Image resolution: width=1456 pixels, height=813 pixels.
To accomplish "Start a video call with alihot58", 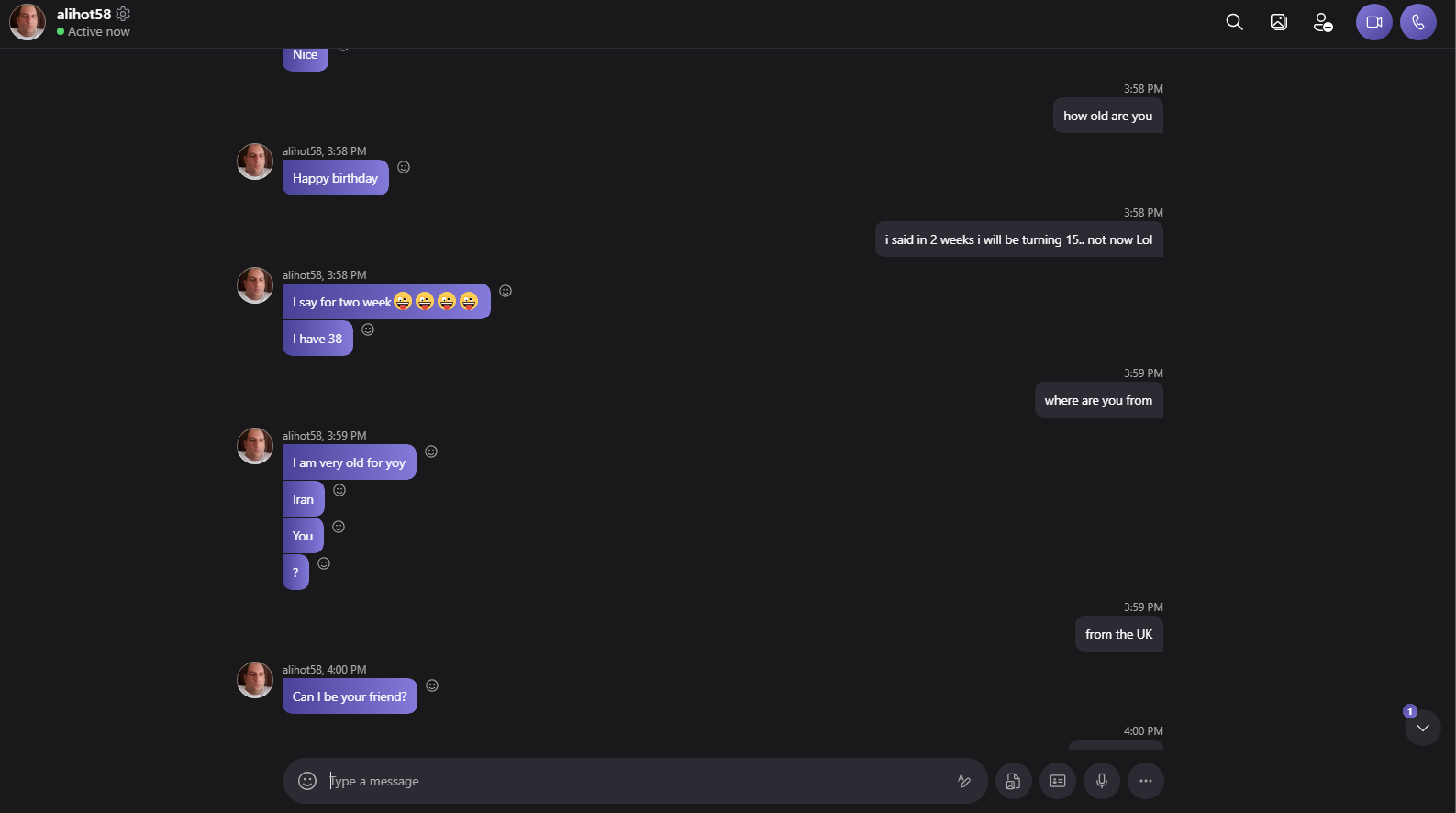I will [1373, 22].
